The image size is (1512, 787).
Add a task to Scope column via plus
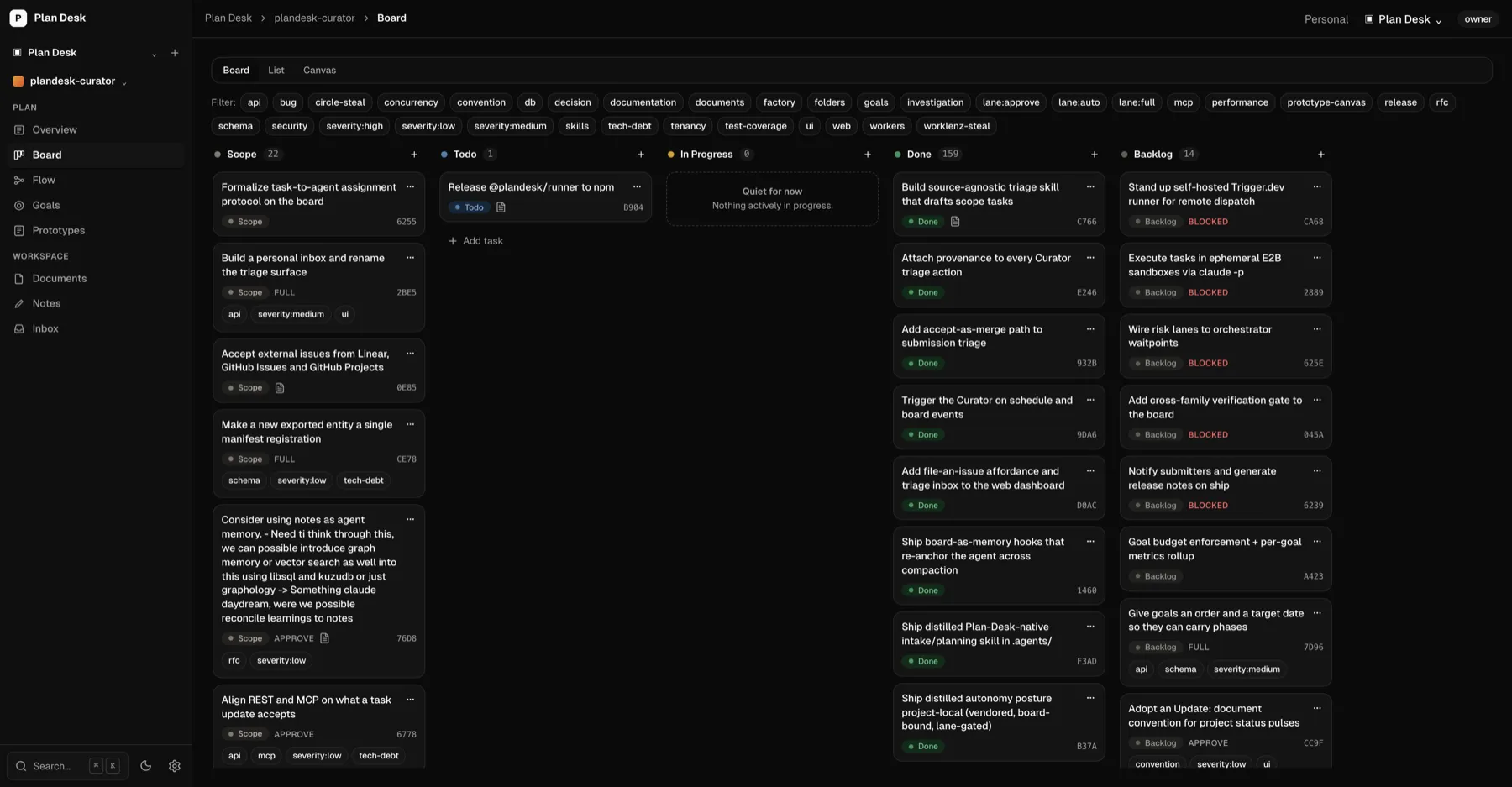point(414,155)
